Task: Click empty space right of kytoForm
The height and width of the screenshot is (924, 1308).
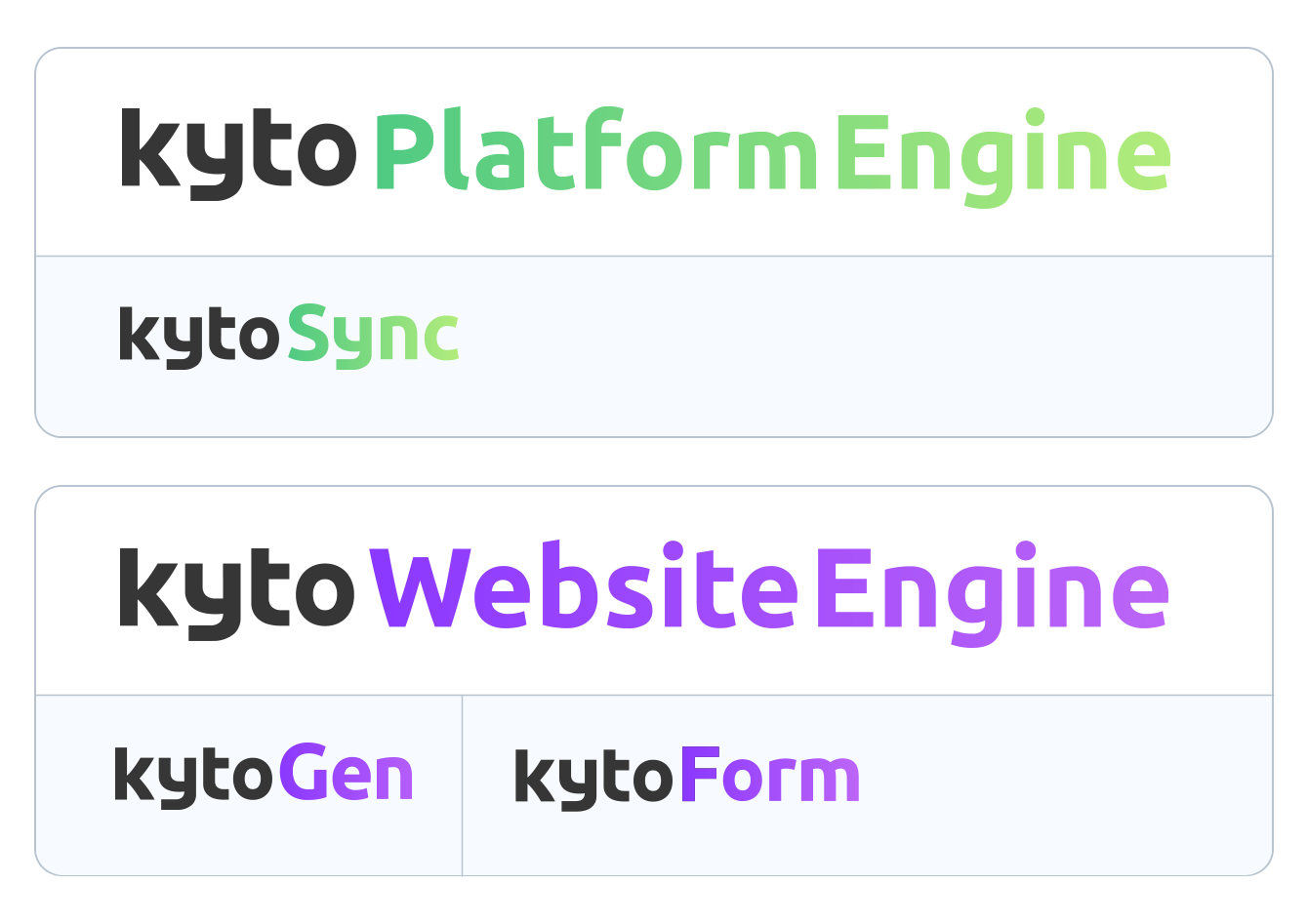Action: [x=1064, y=785]
